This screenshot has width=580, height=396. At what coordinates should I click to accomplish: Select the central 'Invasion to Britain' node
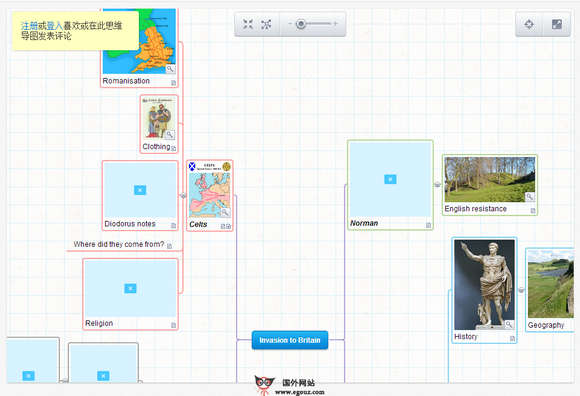tap(290, 340)
